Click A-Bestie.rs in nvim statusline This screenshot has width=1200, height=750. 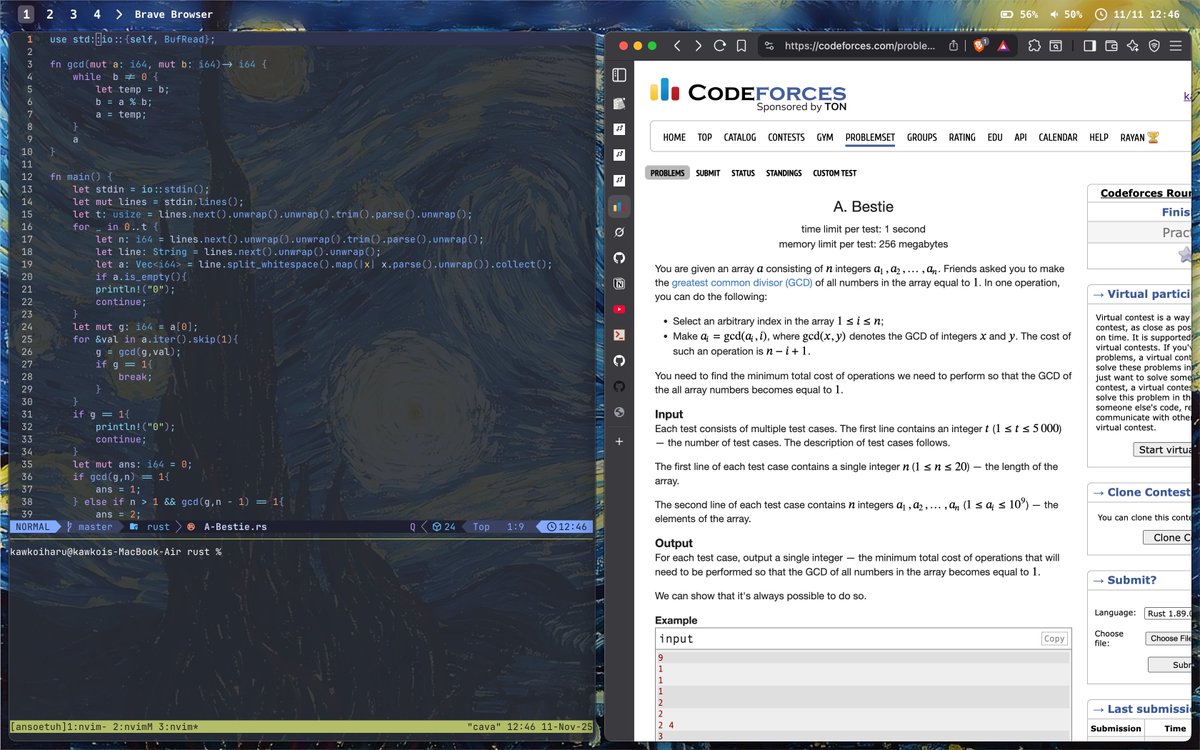234,526
